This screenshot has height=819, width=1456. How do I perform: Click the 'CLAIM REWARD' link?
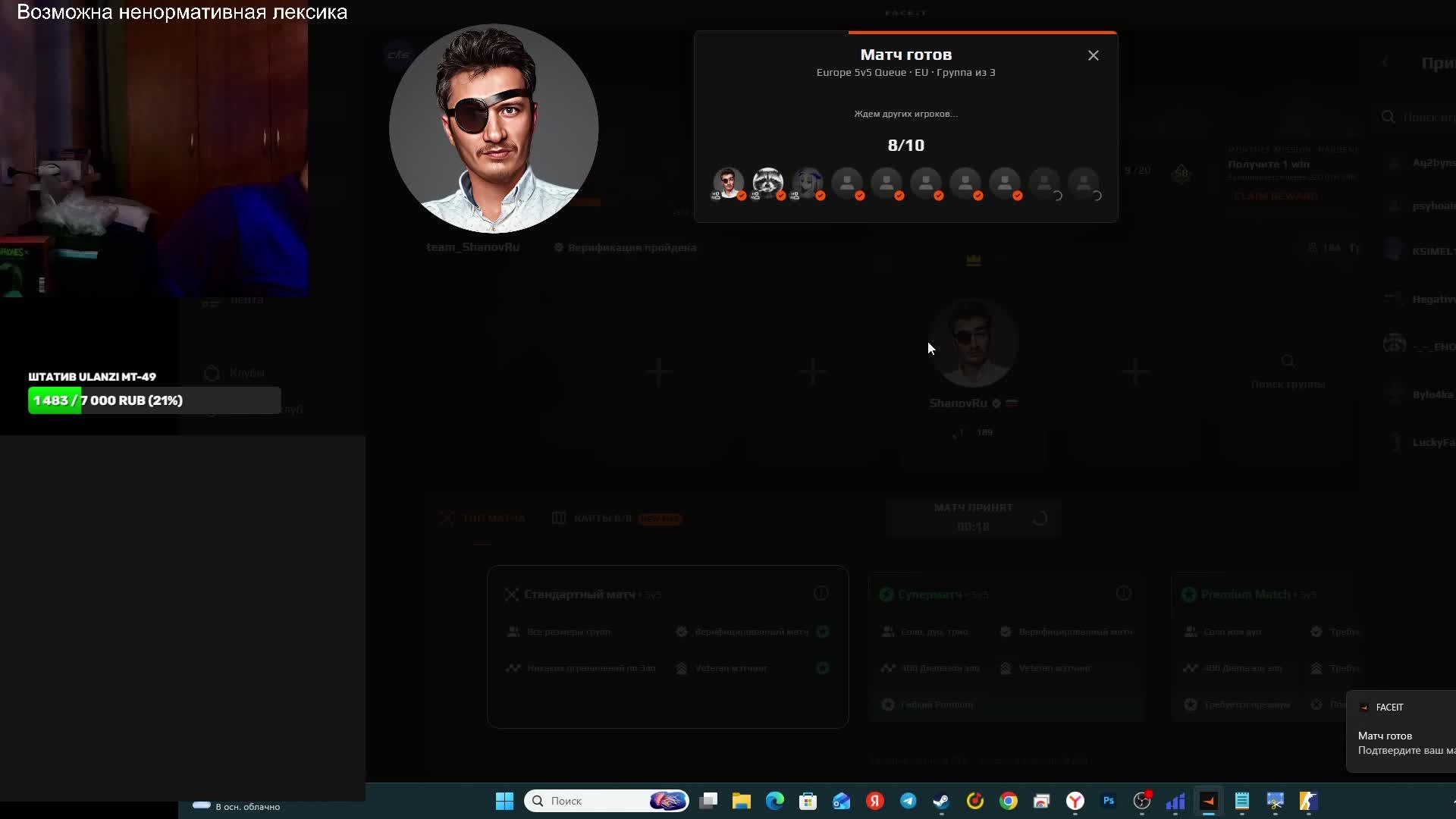pyautogui.click(x=1276, y=196)
